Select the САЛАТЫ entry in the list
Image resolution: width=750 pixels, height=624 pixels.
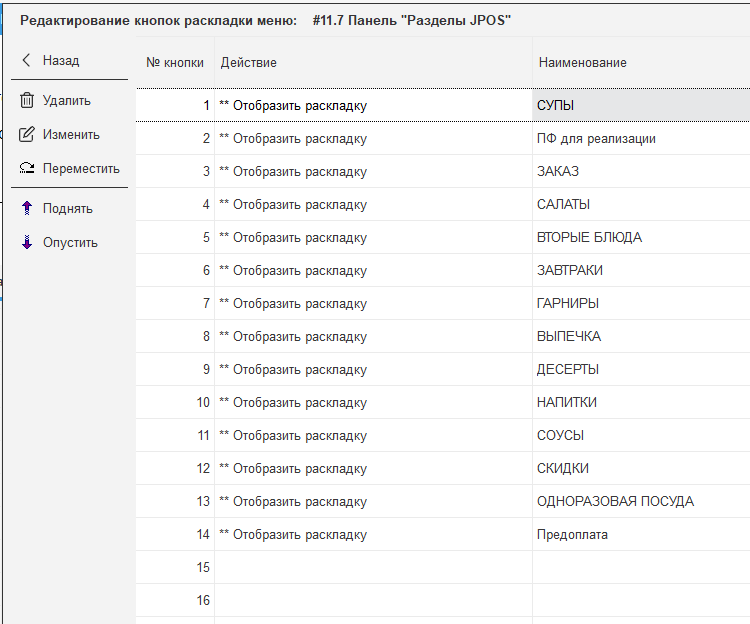(x=563, y=205)
